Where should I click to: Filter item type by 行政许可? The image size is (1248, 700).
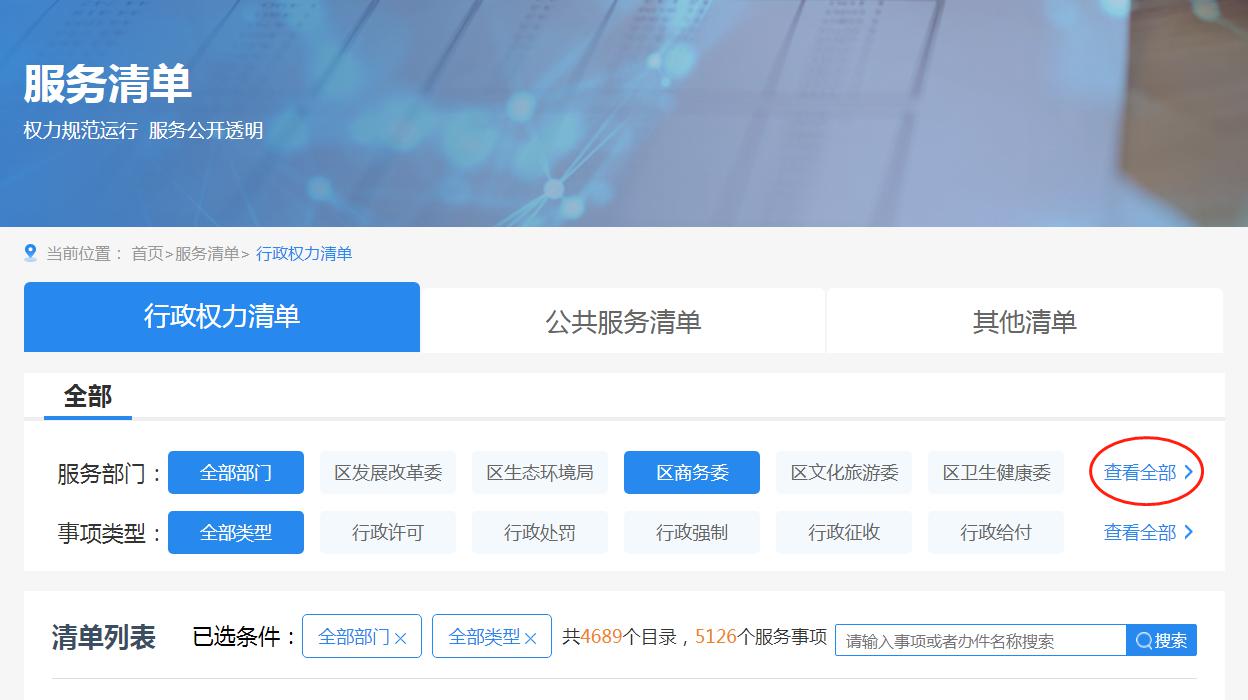pyautogui.click(x=388, y=532)
